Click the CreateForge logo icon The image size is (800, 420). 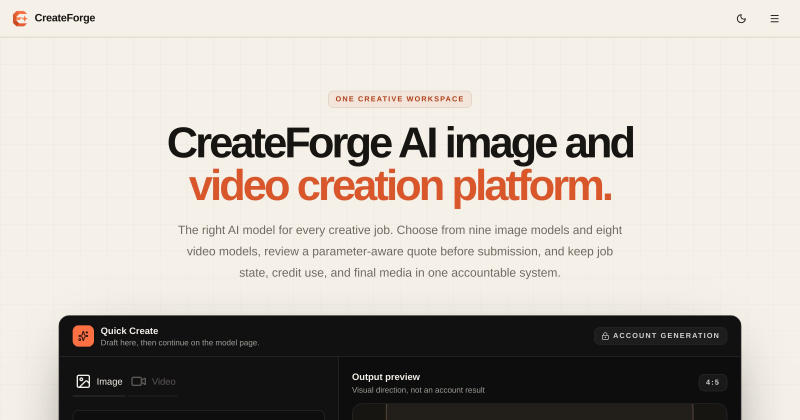coord(20,18)
